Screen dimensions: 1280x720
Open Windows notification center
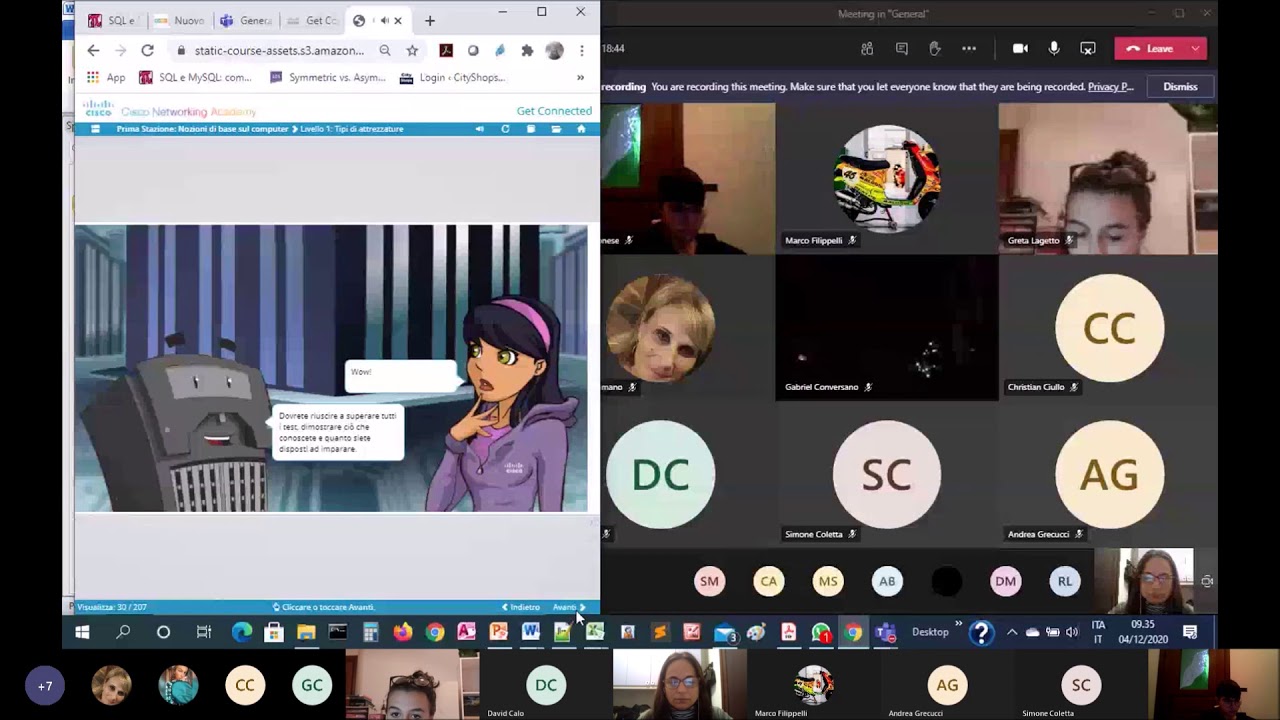(x=1190, y=632)
